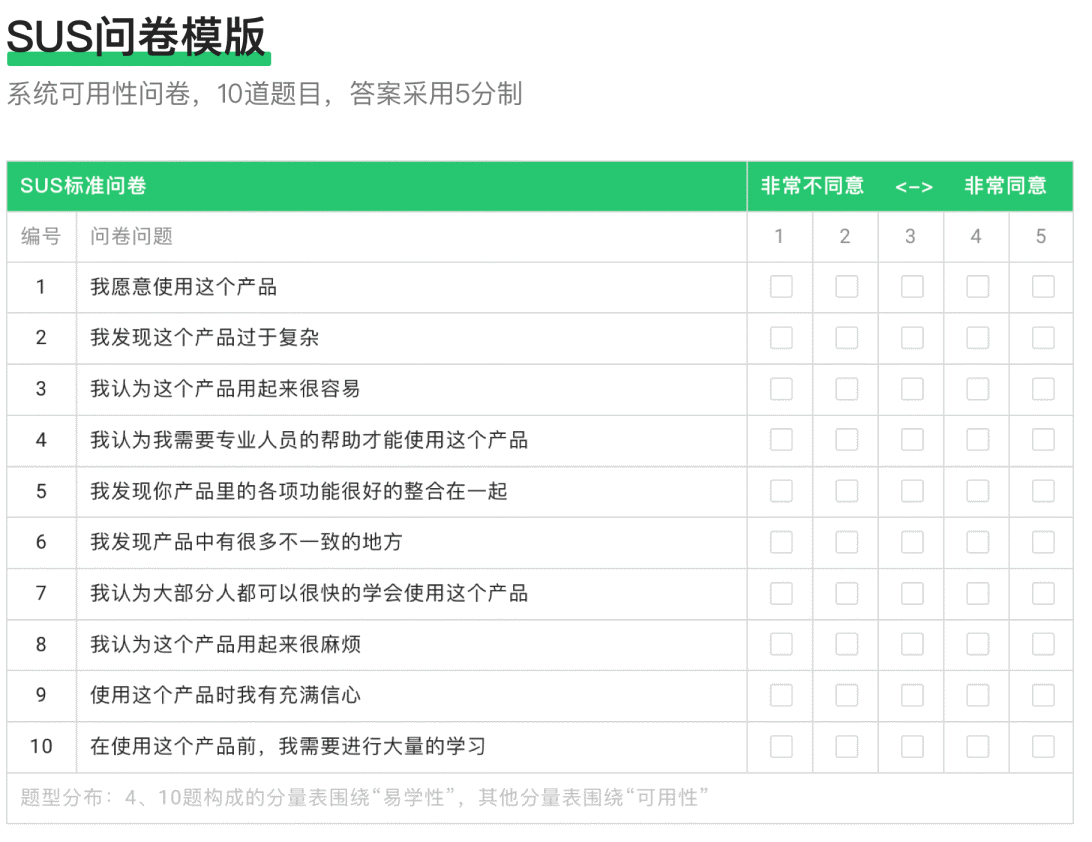Screen dimensions: 1092x842
Task: Check score 4 for question 8
Action: point(977,644)
